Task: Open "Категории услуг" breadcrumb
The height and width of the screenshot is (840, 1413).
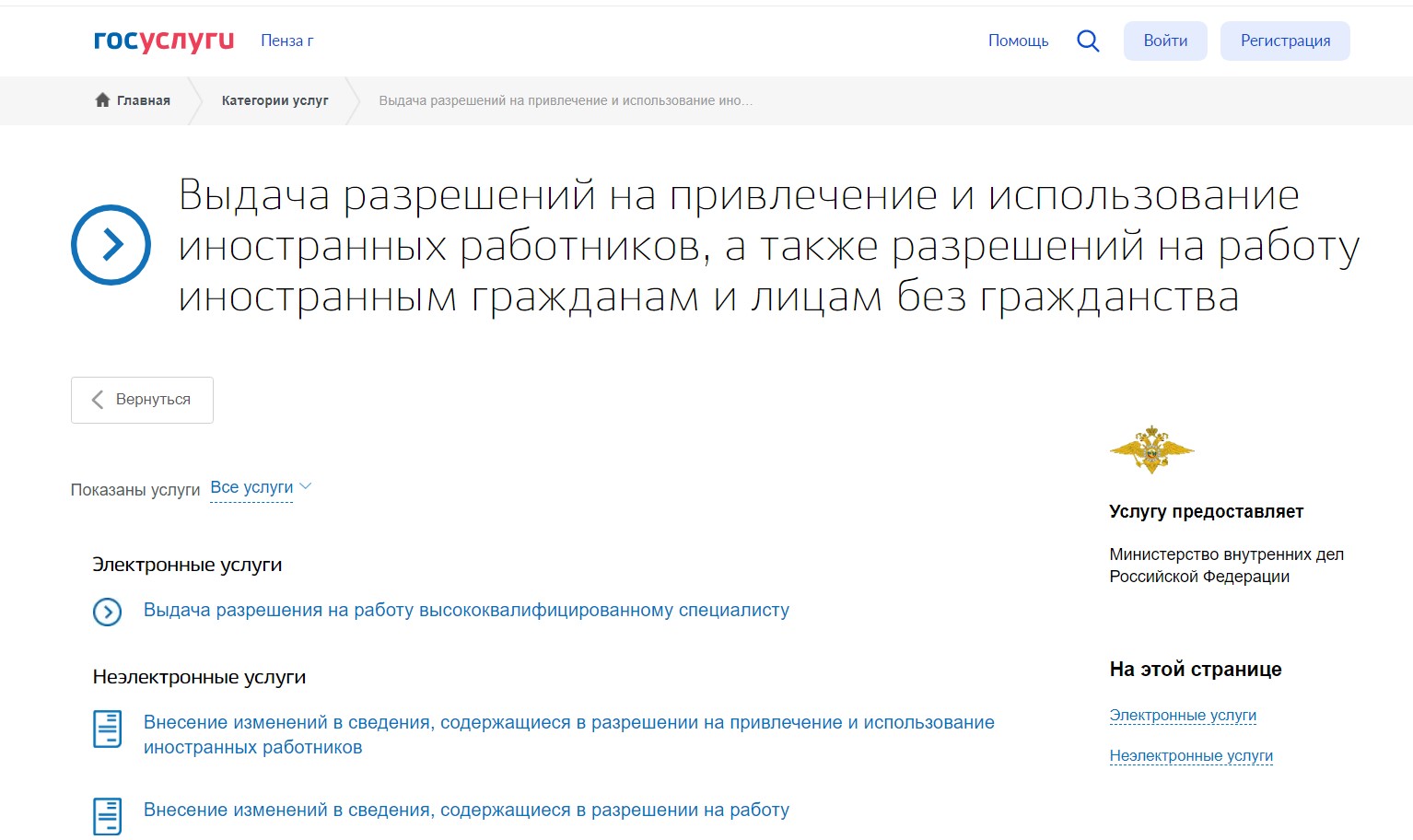Action: pyautogui.click(x=274, y=100)
